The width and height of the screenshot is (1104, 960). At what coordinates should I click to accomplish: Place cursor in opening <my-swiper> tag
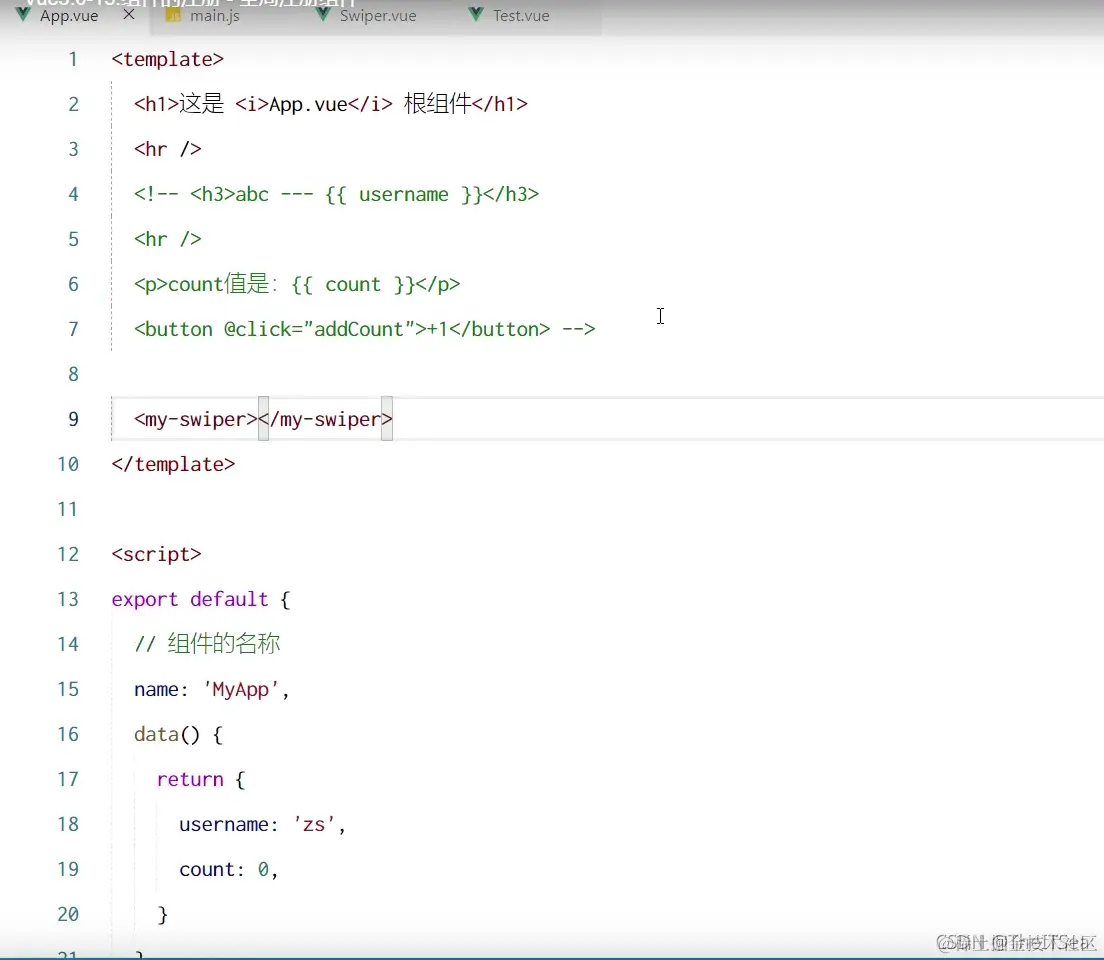point(196,419)
